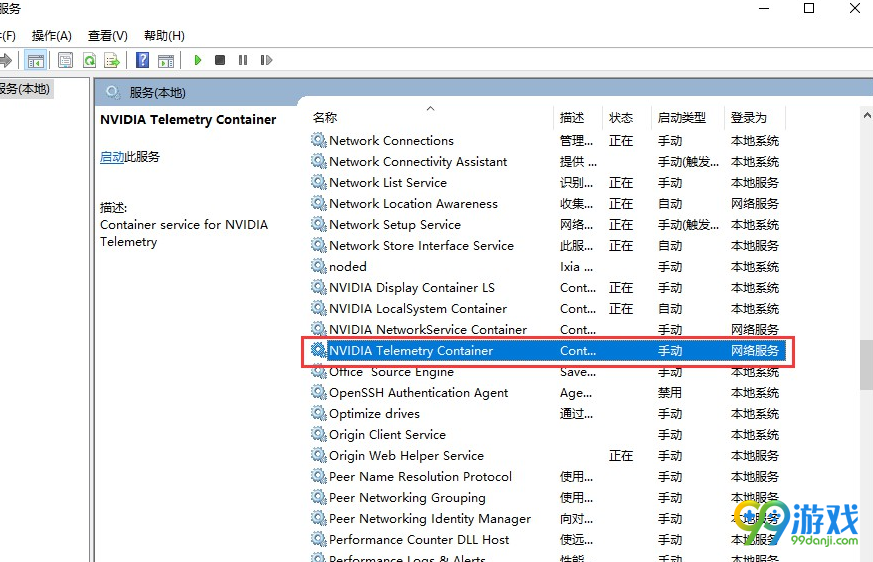873x562 pixels.
Task: Click the Start Service green play icon
Action: click(197, 60)
